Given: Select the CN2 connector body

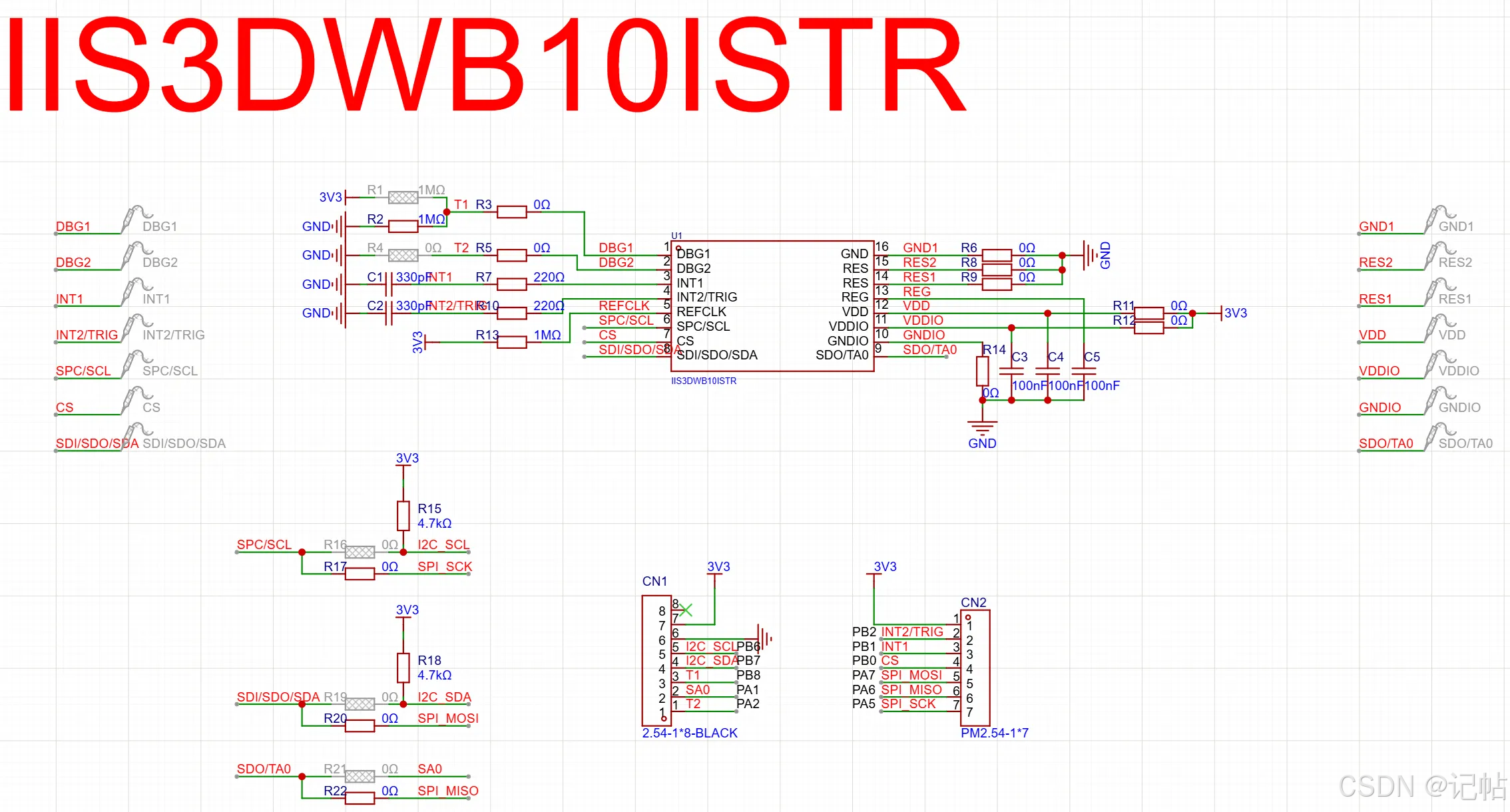Looking at the screenshot, I should pos(975,668).
